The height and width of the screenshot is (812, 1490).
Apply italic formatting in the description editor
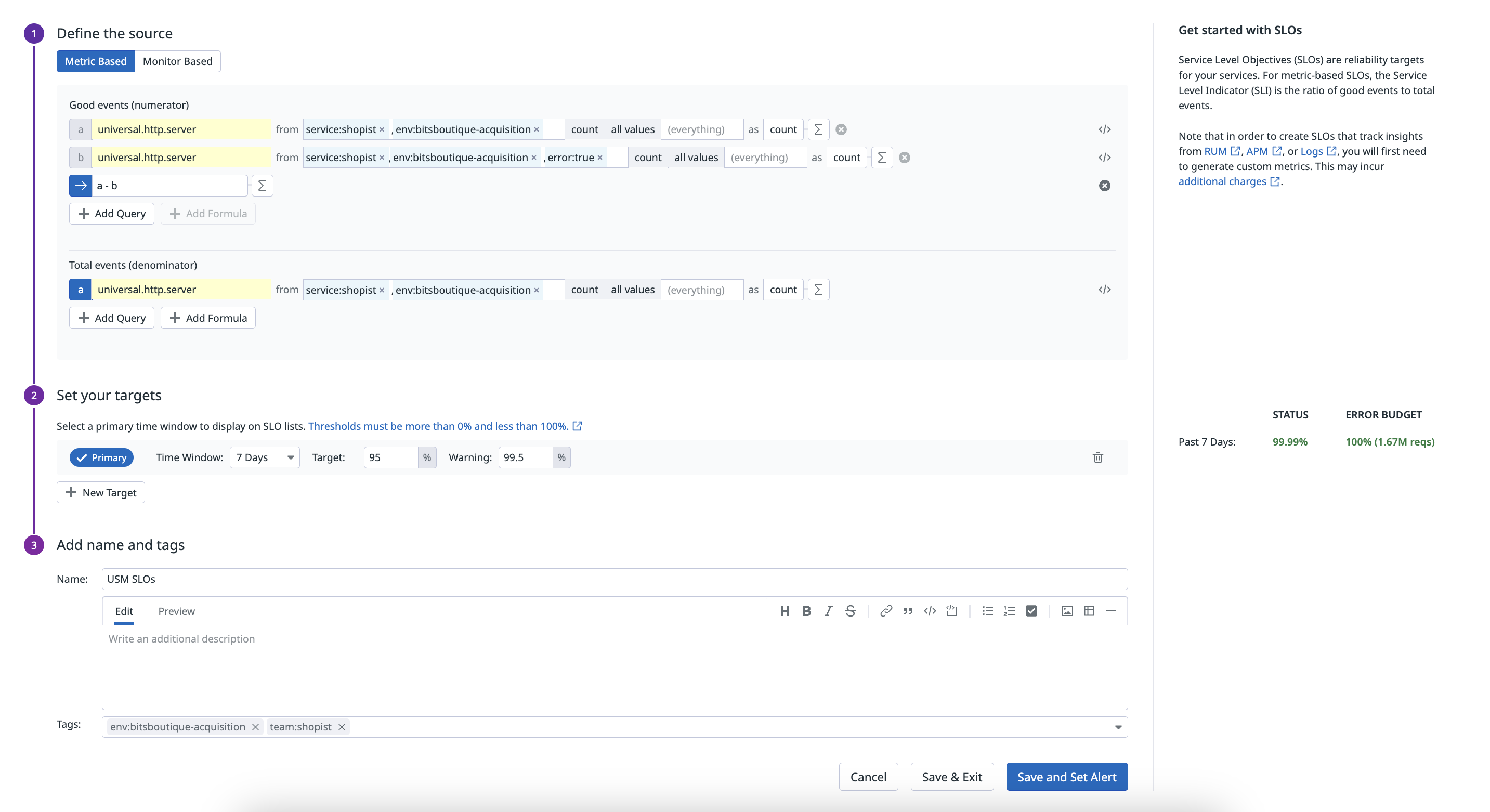click(x=828, y=611)
